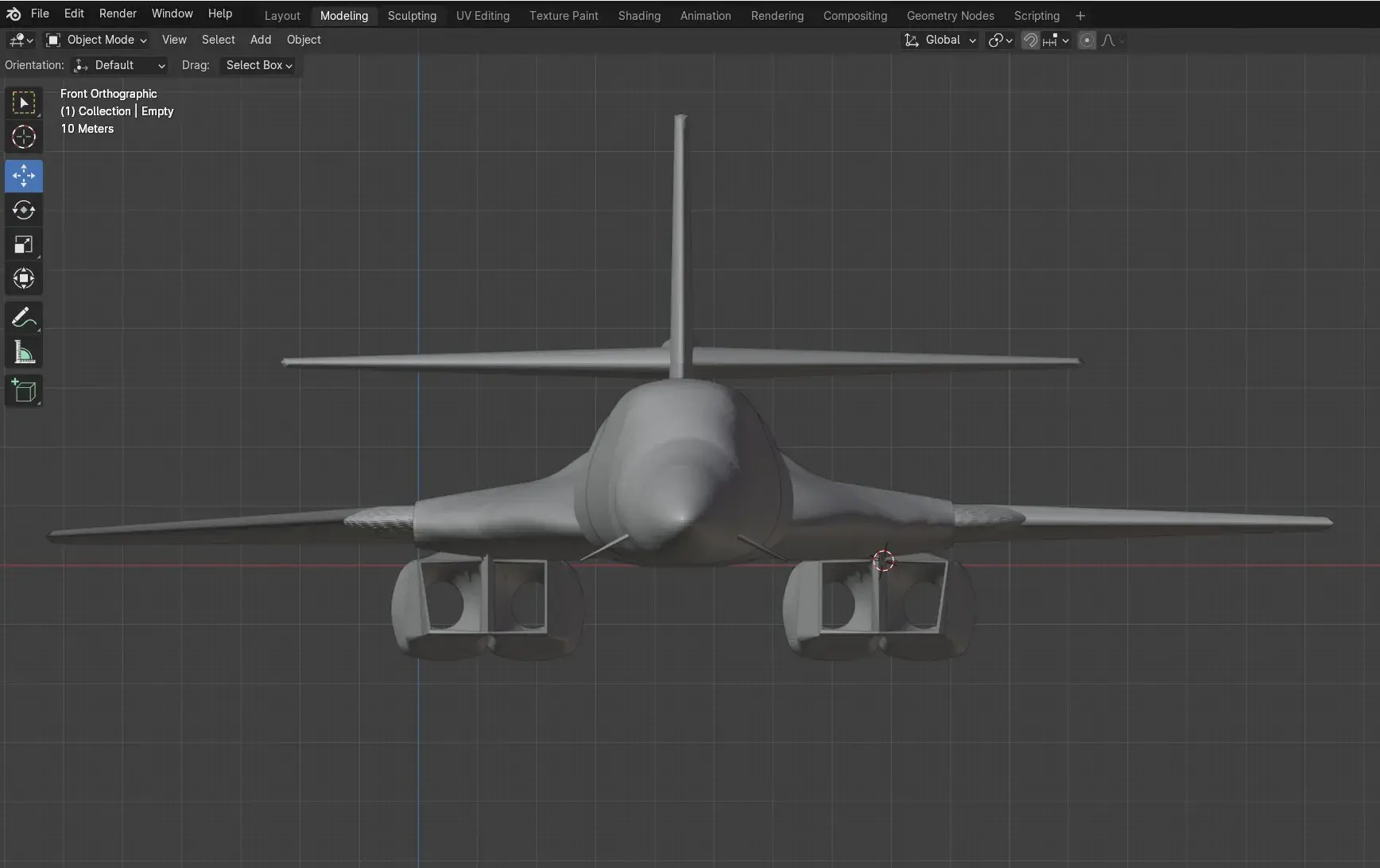Open the Select Box drag dropdown
This screenshot has width=1380, height=868.
(258, 65)
